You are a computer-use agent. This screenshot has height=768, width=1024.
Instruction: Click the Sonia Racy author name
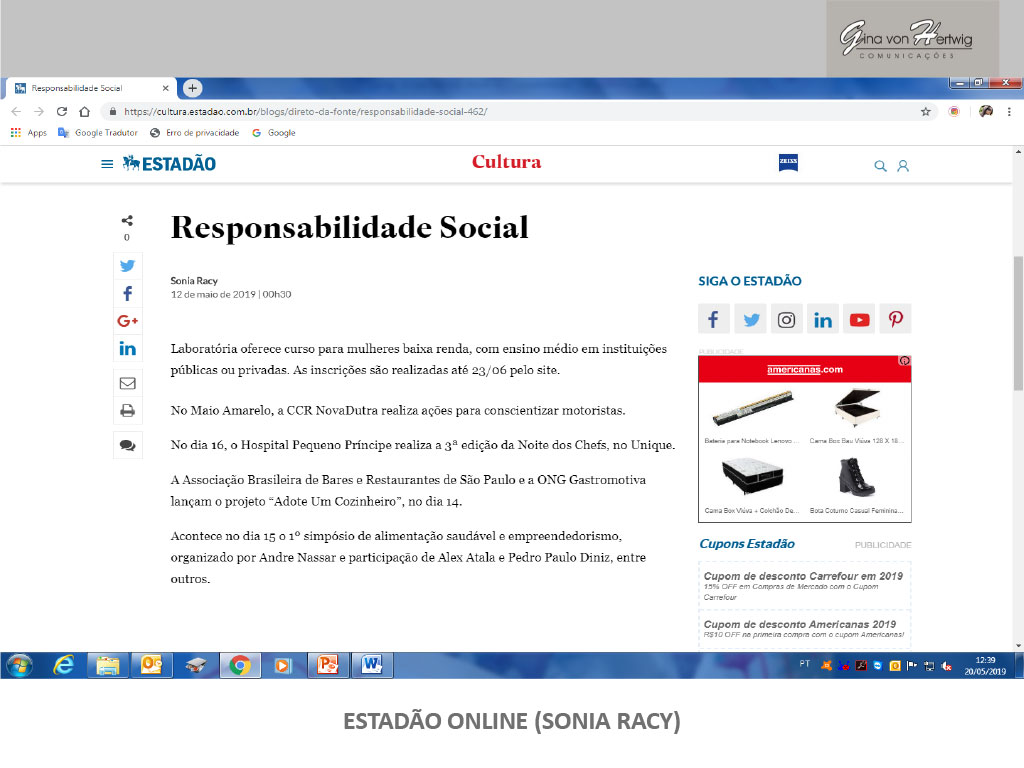pos(194,281)
